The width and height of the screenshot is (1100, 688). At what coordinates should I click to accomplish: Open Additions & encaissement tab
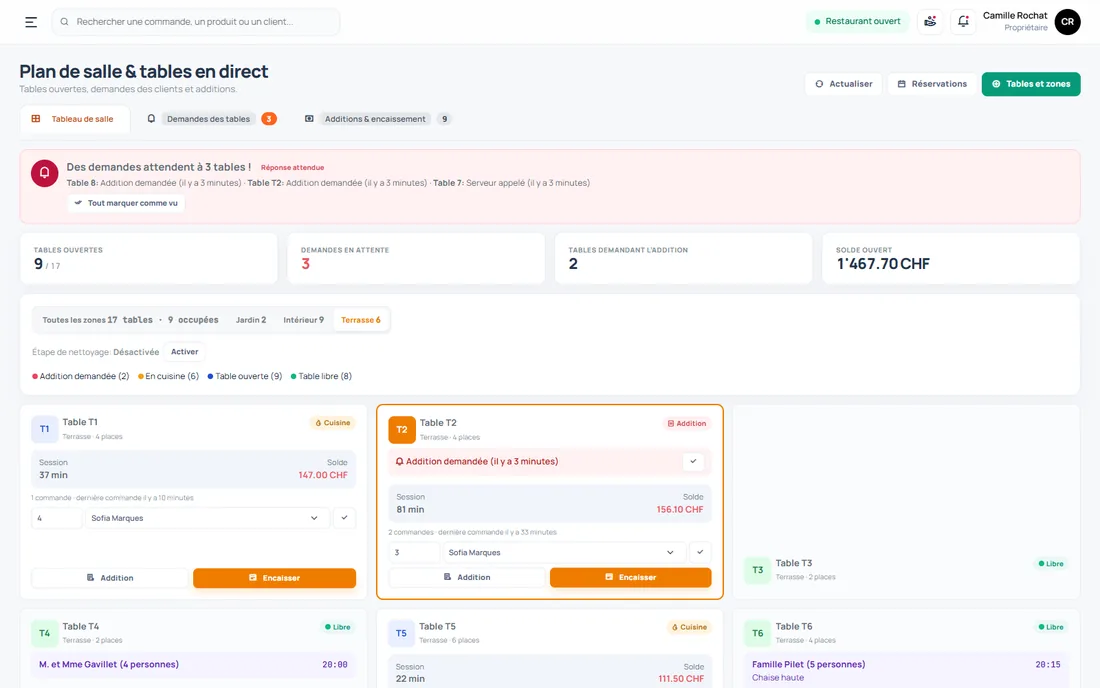pos(377,119)
